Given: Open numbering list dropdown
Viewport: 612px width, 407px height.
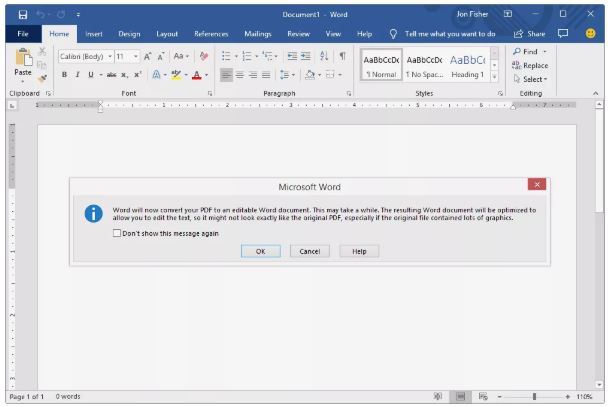Looking at the screenshot, I should point(257,57).
